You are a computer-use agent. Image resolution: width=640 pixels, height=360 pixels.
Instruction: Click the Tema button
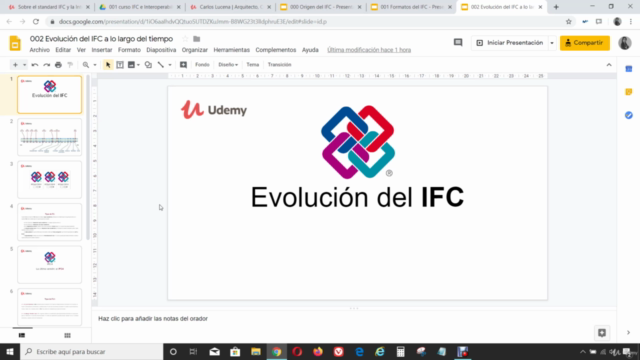click(x=253, y=64)
